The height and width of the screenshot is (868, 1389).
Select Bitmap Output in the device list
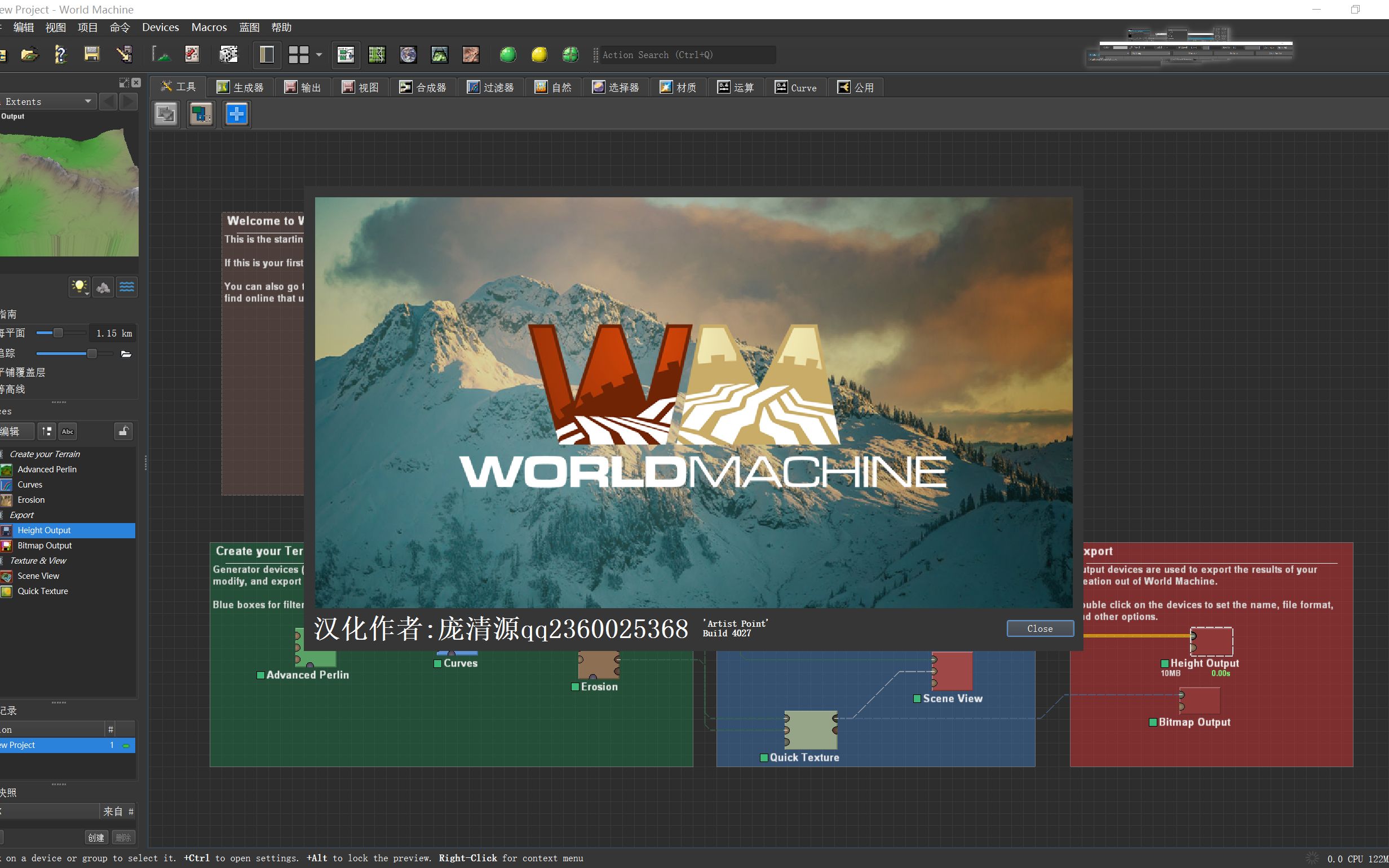45,546
